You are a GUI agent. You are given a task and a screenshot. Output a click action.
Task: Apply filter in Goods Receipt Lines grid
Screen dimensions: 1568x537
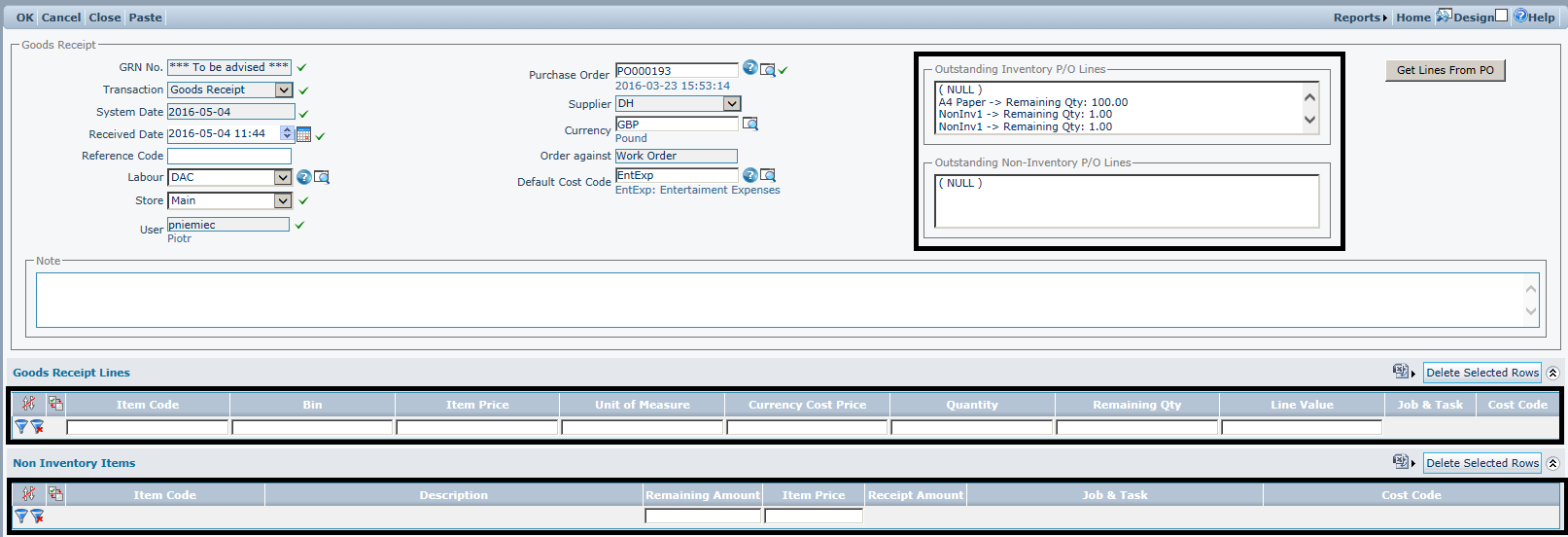[20, 426]
